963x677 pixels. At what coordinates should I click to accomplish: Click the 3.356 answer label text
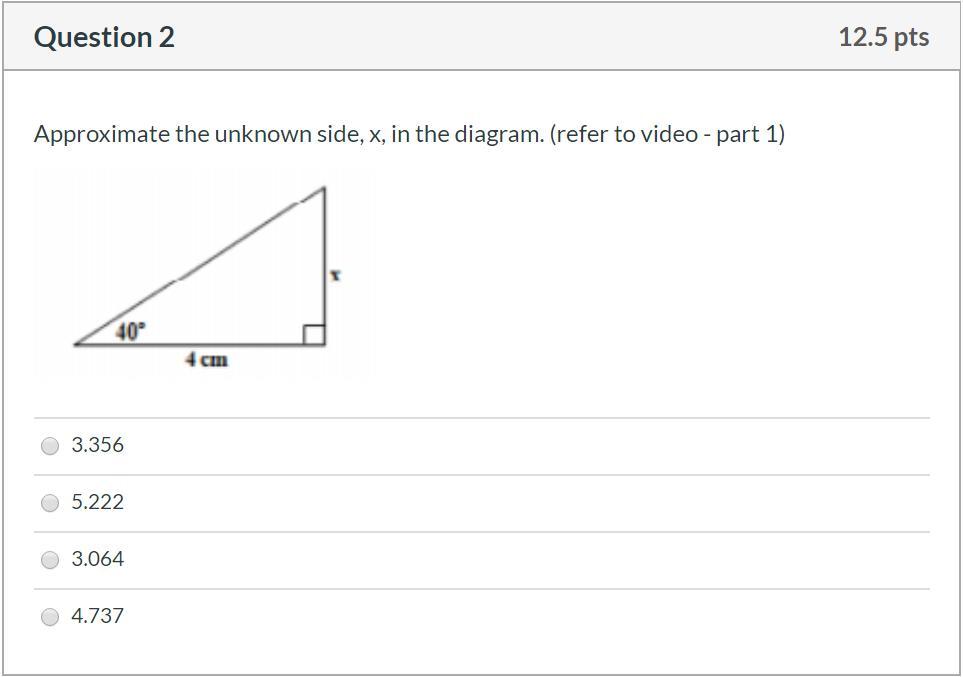pos(97,445)
